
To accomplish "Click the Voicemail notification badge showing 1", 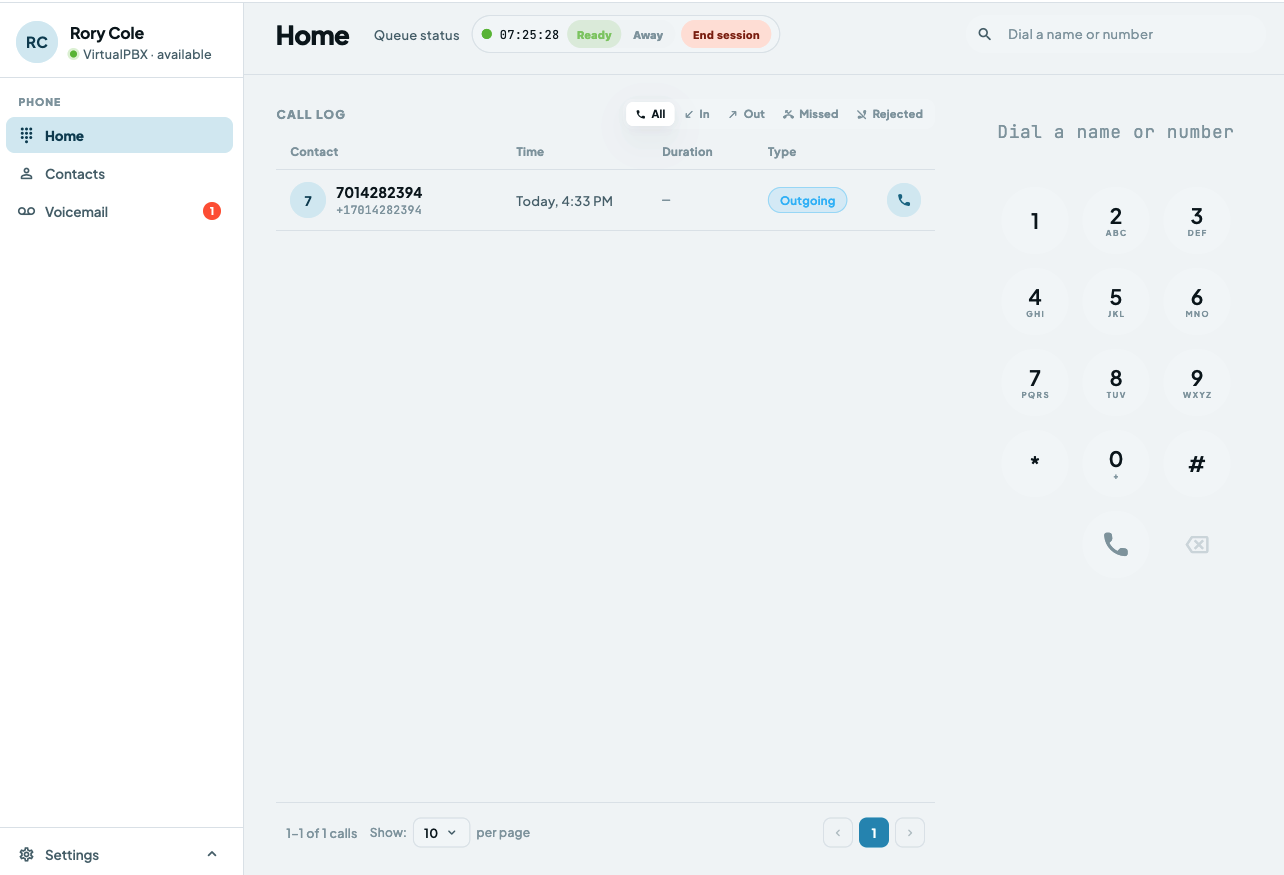I will point(212,211).
